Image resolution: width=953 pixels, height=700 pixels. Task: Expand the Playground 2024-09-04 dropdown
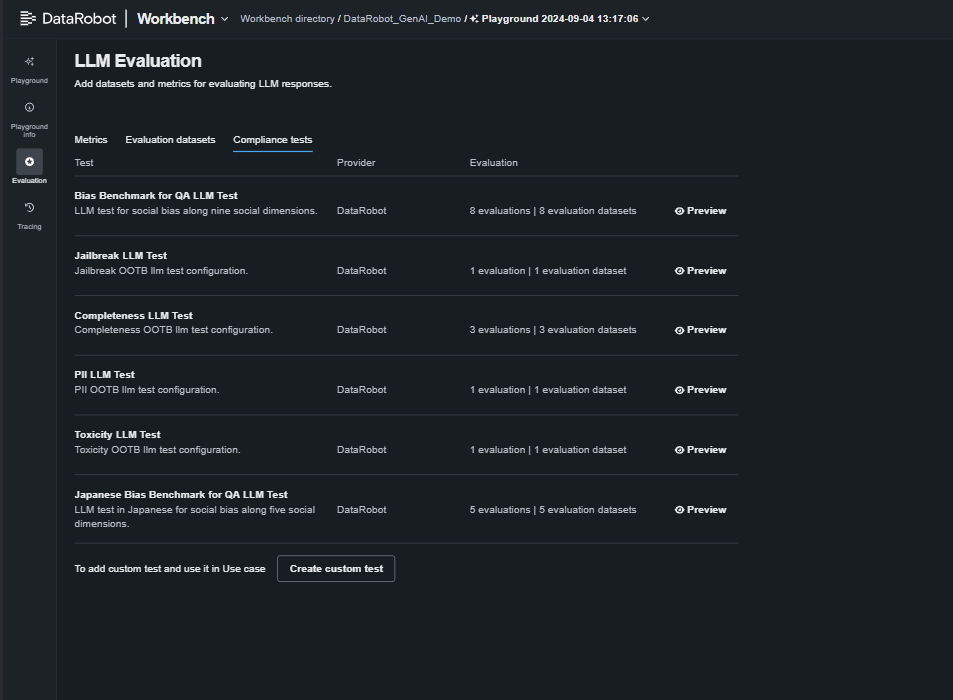pos(645,19)
